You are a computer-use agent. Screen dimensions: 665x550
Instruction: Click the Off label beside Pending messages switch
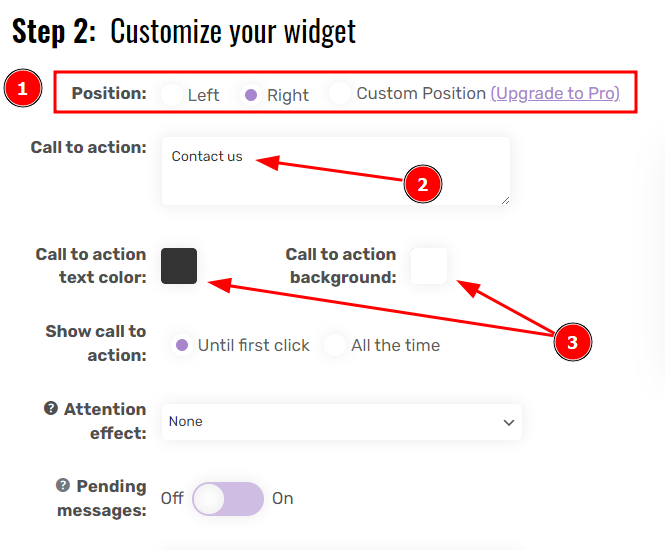click(x=172, y=499)
